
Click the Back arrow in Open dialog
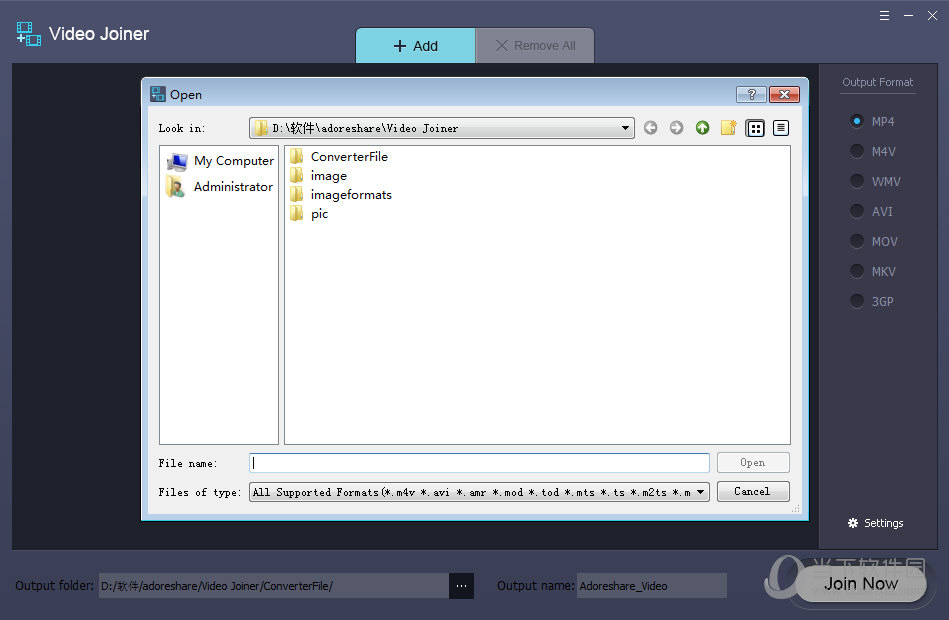(x=651, y=128)
